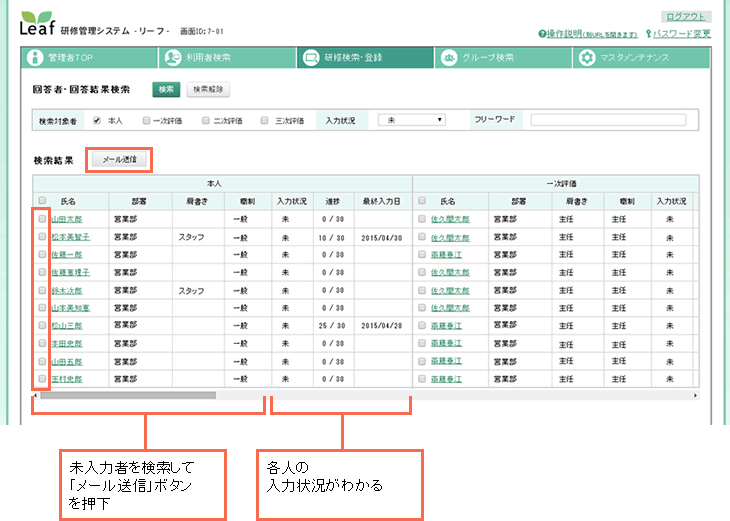Viewport: 730px width, 521px height.
Task: Open the 山田五郎 name link
Action: [x=67, y=362]
